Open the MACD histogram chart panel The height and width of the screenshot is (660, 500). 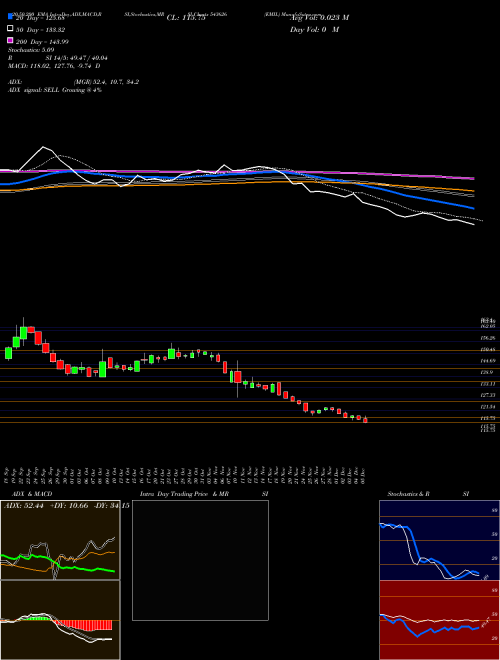click(60, 620)
